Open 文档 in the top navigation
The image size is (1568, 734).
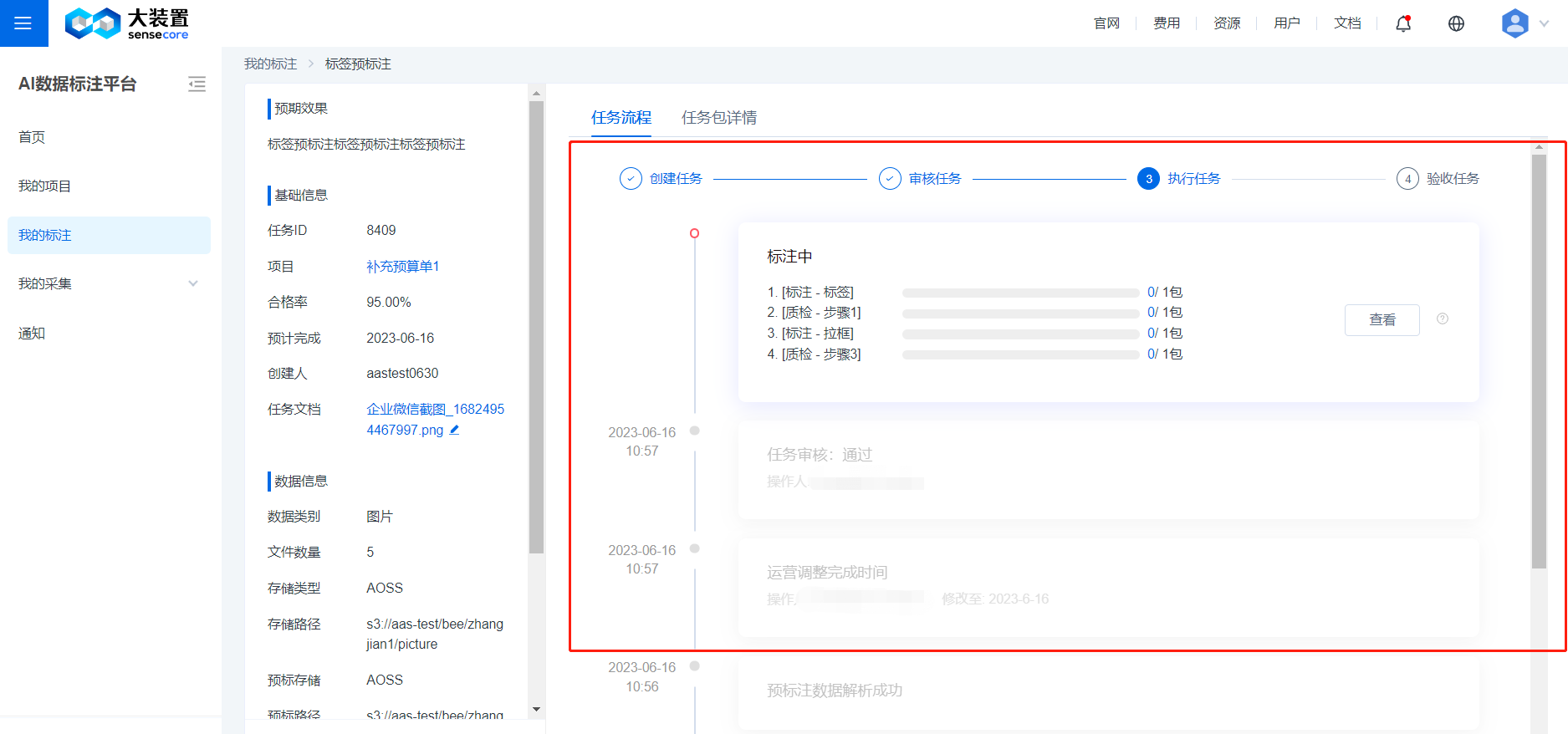point(1347,23)
